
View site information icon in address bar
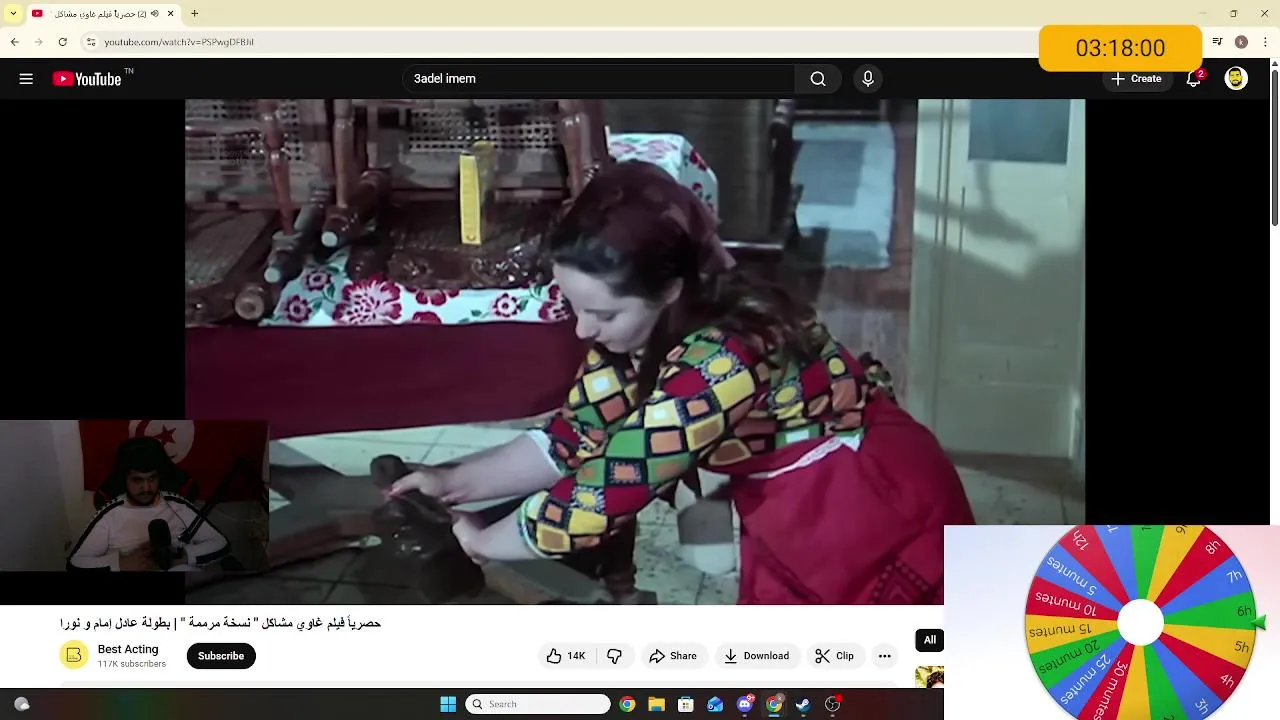coord(90,42)
